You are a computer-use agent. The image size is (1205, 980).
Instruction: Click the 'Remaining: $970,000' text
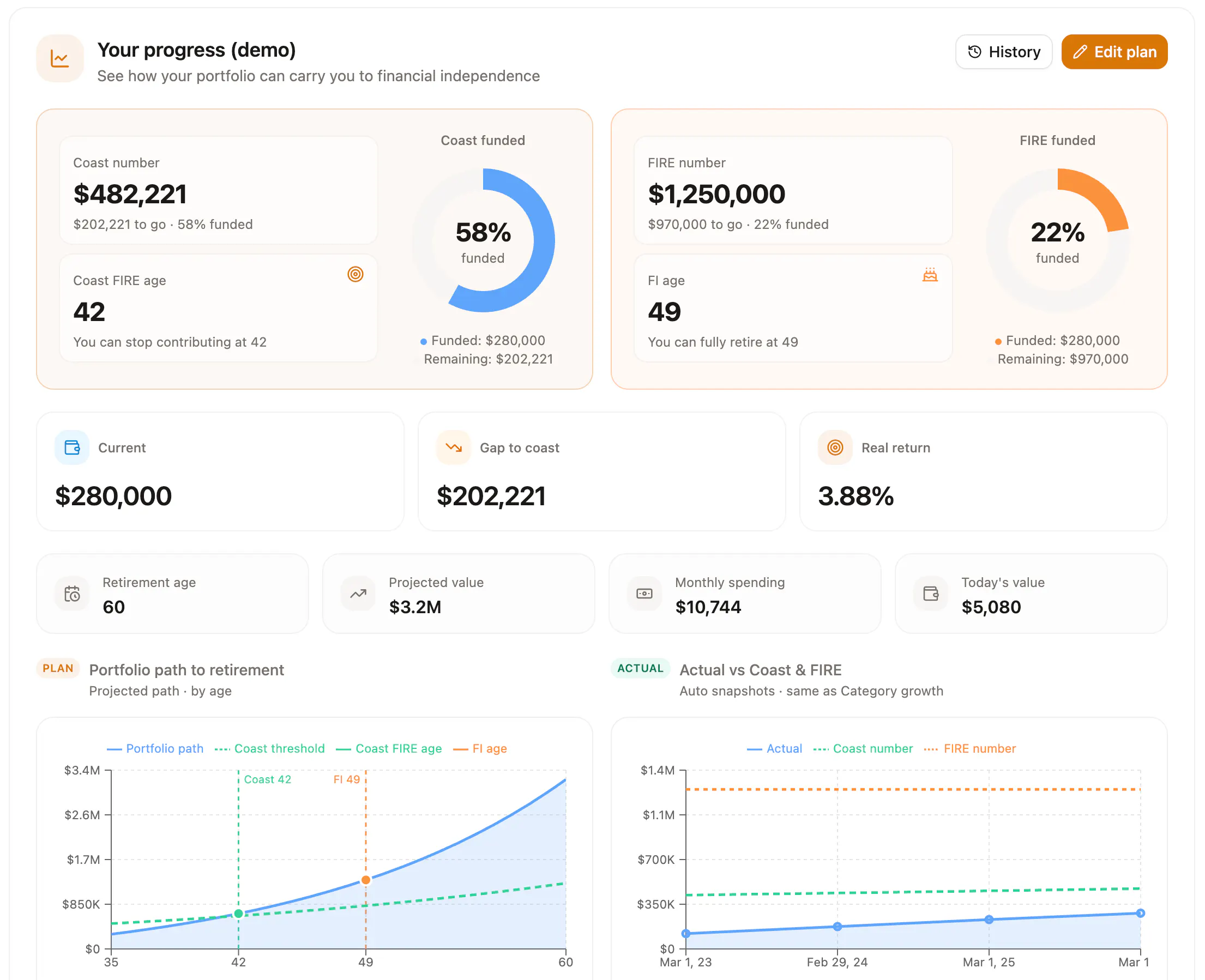[x=1063, y=359]
